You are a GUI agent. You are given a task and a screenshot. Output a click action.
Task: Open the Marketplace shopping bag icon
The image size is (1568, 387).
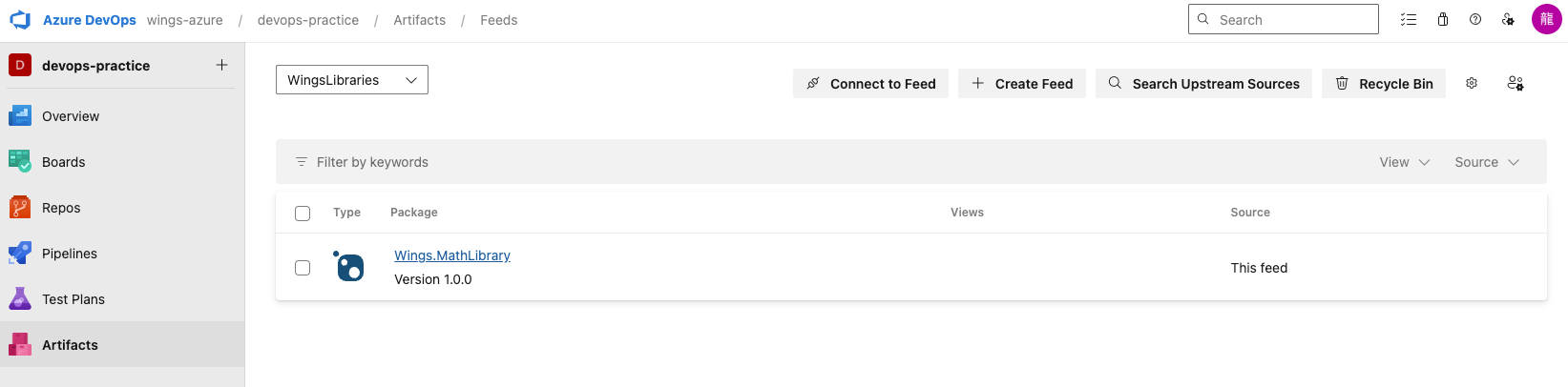(1443, 19)
